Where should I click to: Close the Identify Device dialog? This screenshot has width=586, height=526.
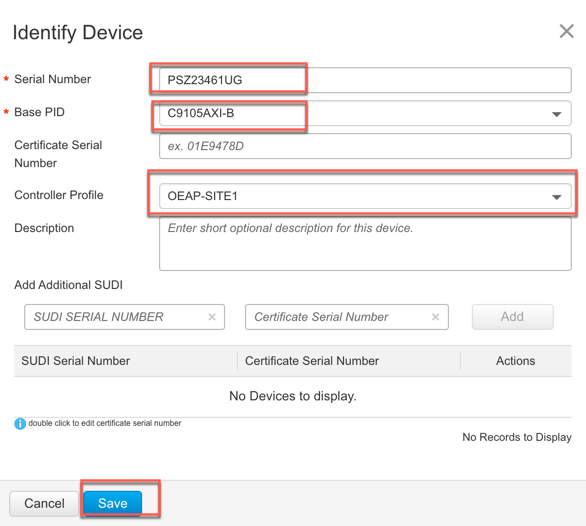point(566,31)
